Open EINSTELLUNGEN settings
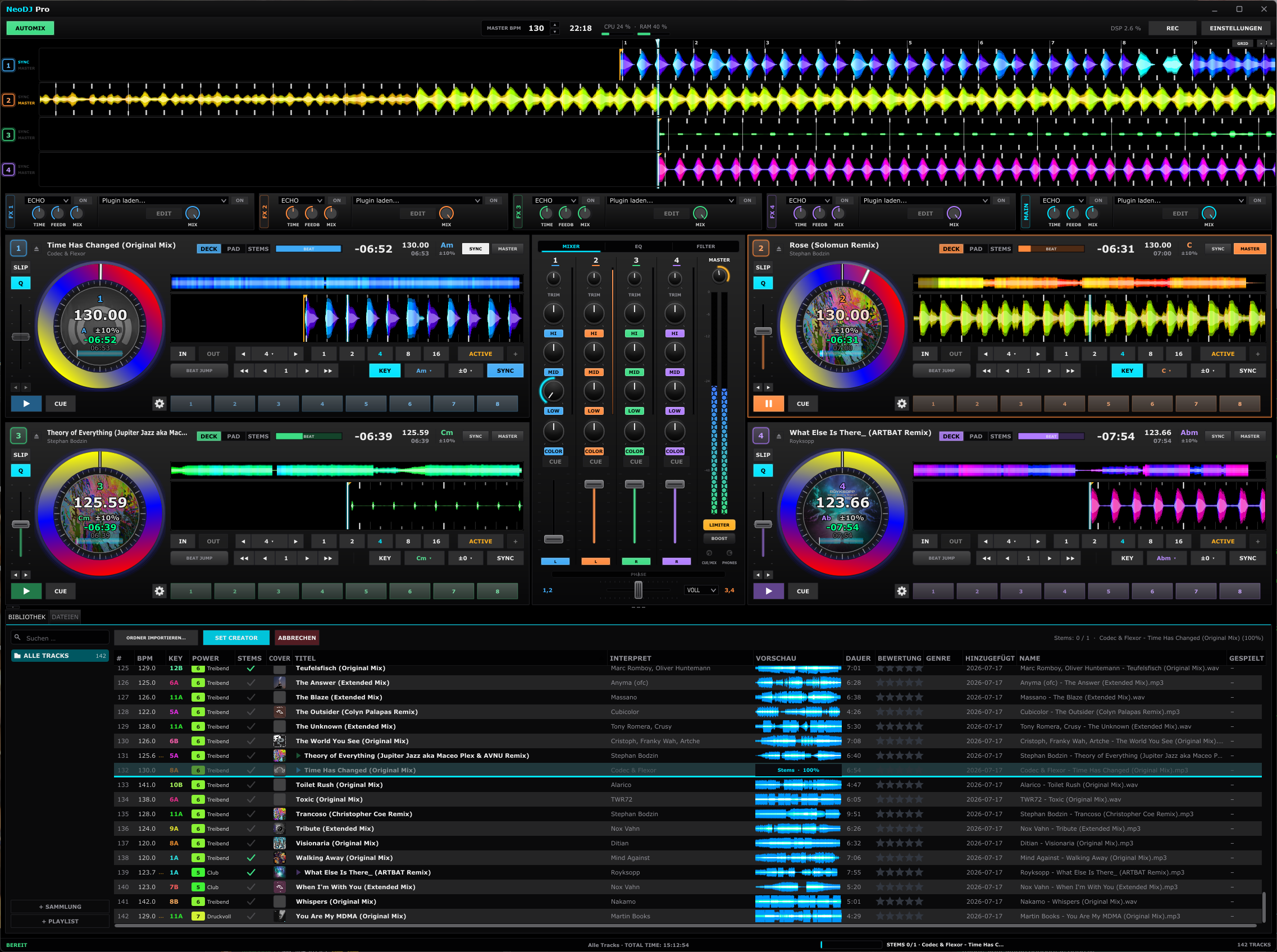 pos(1235,28)
